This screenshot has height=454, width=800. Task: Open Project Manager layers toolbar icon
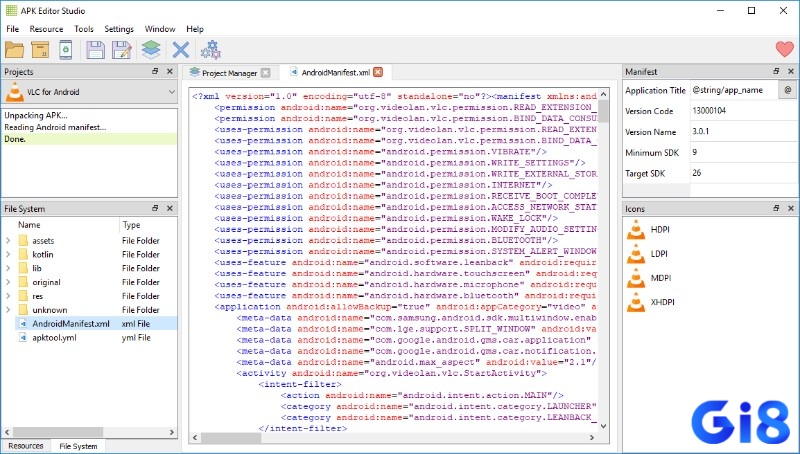pyautogui.click(x=151, y=50)
